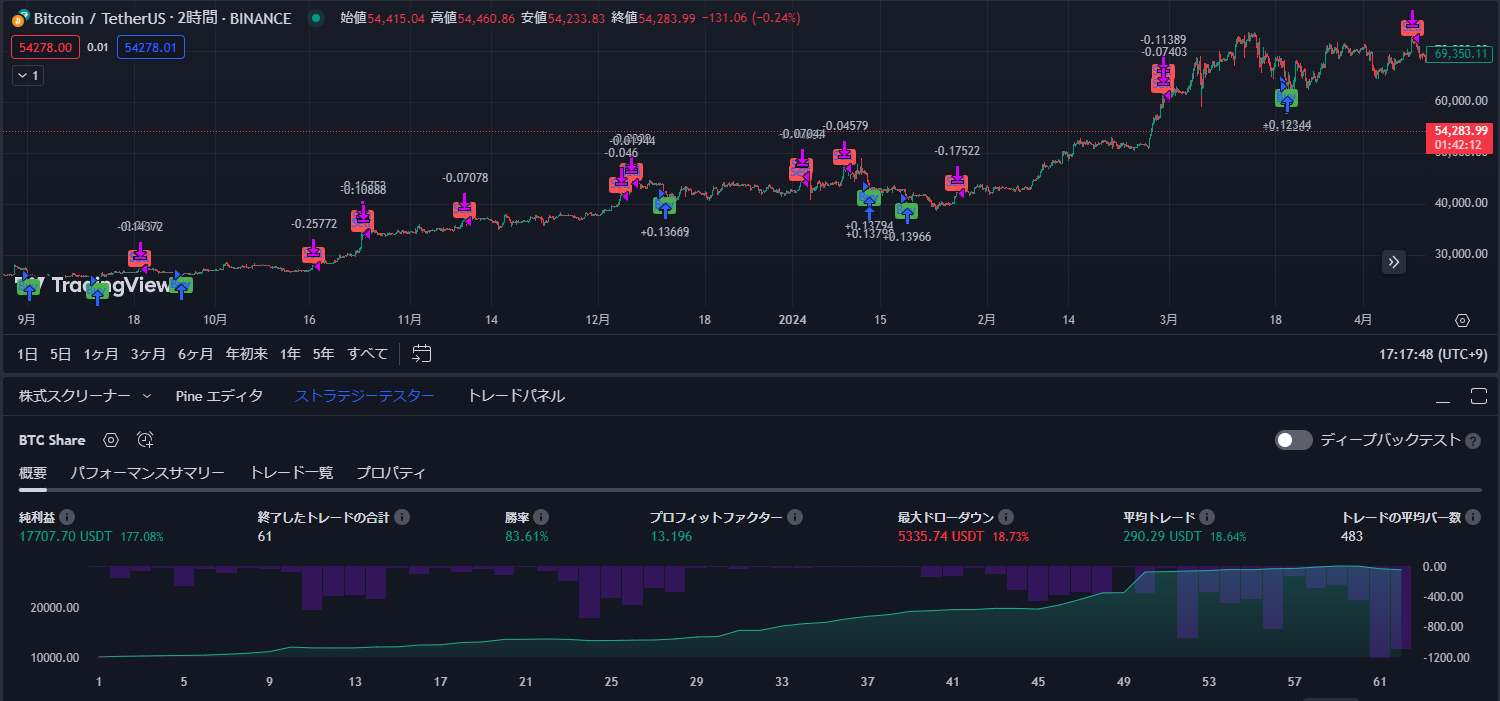
Task: Jump to latest bar with double-arrow button
Action: 1395,262
